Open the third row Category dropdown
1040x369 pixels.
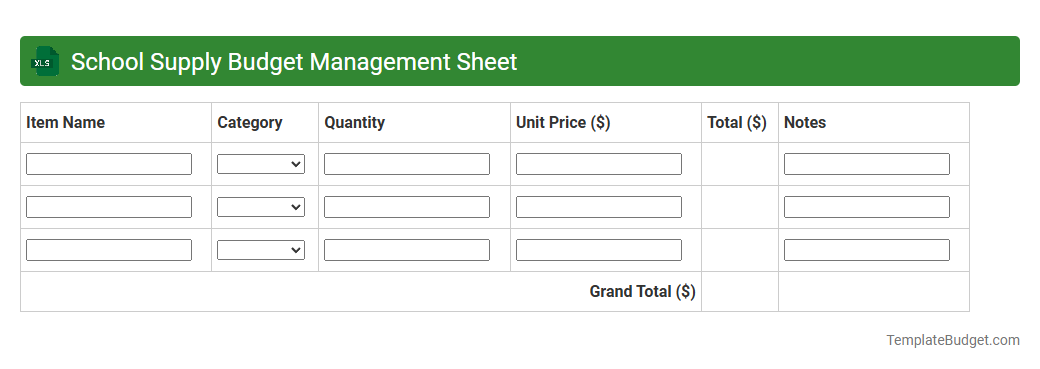261,250
